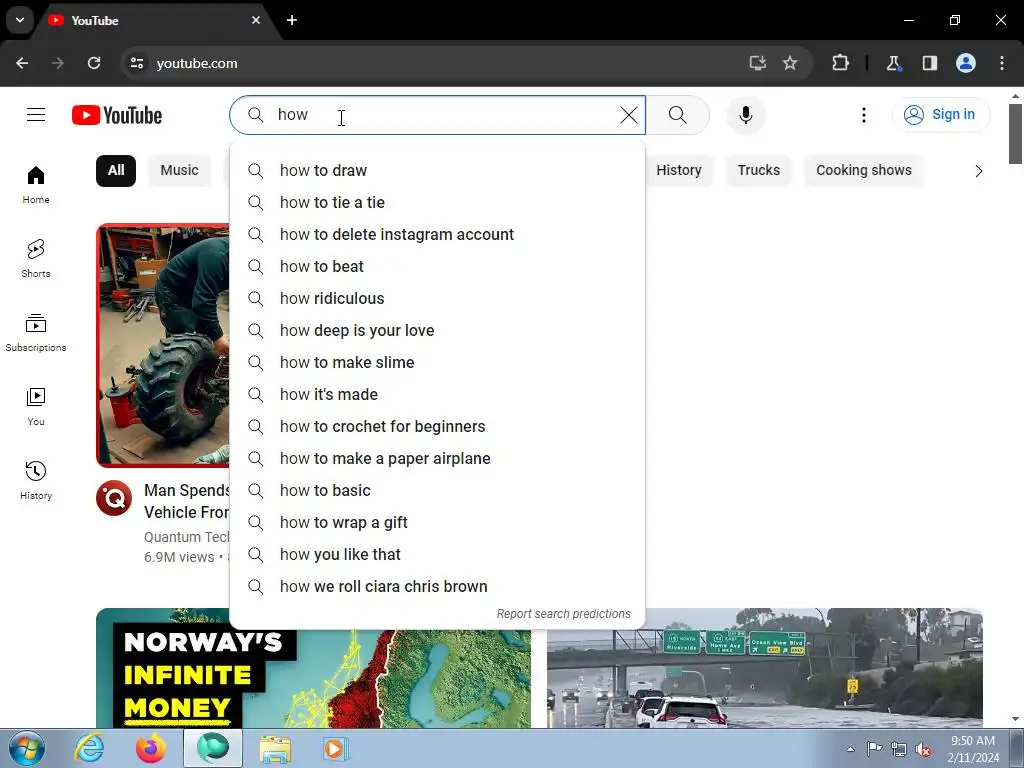Open the Chrome profile avatar
This screenshot has width=1024, height=768.
[x=966, y=63]
